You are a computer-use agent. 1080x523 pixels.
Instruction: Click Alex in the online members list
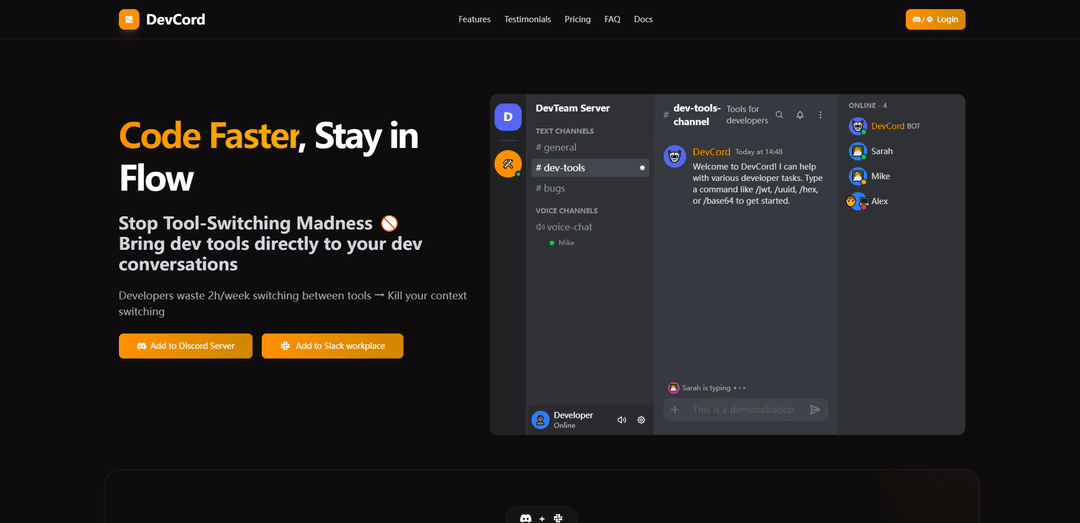880,201
